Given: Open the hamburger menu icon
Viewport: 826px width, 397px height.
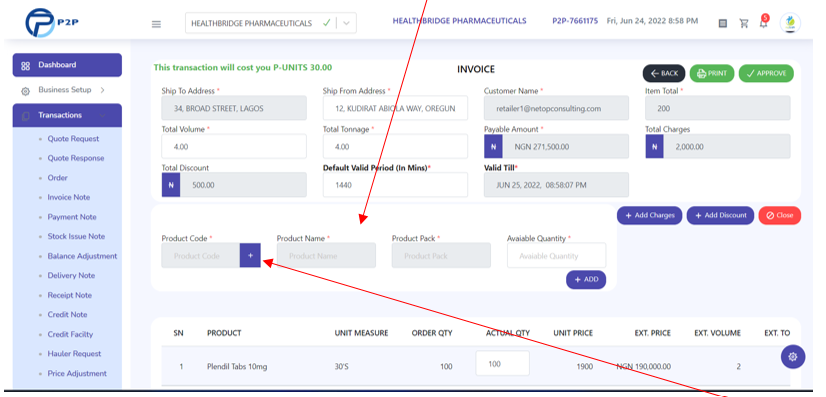Looking at the screenshot, I should (x=156, y=24).
